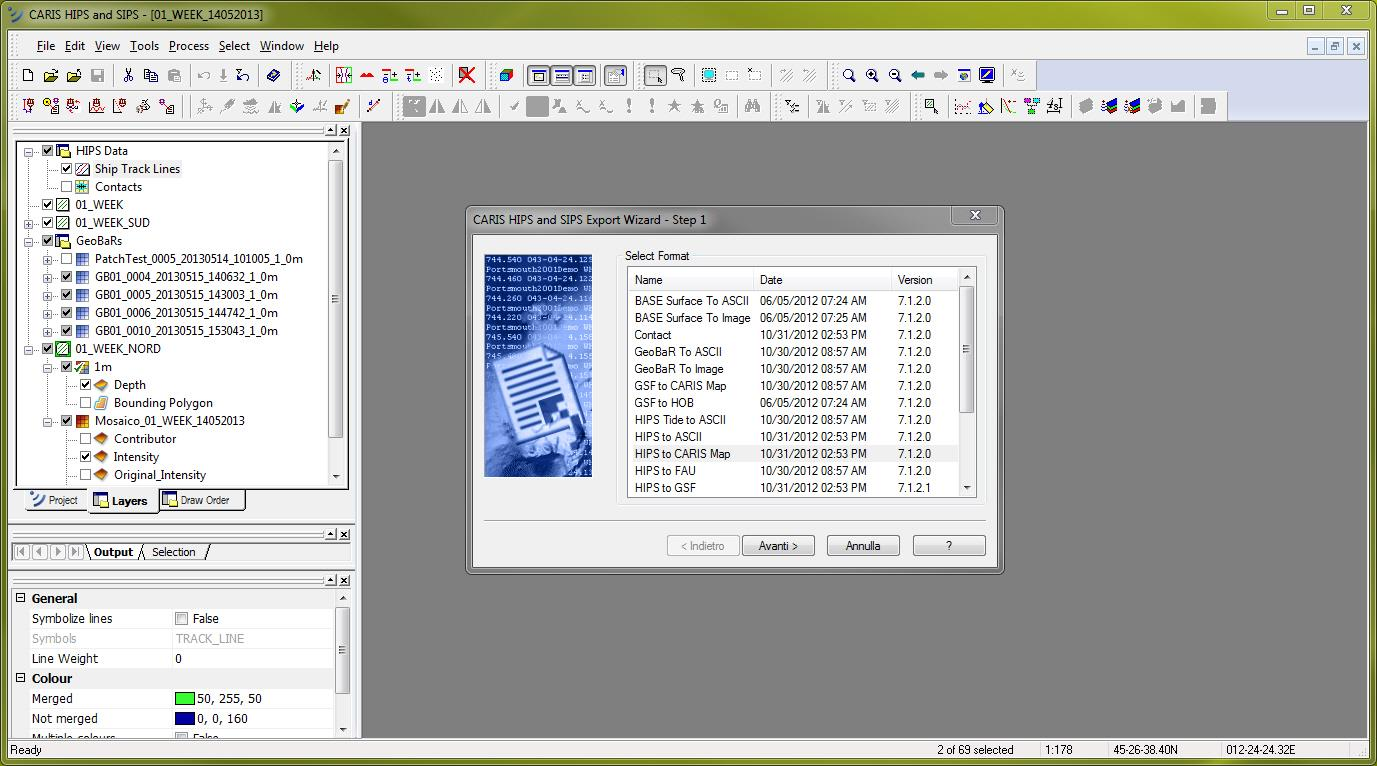
Task: Collapse the General properties section
Action: click(20, 598)
